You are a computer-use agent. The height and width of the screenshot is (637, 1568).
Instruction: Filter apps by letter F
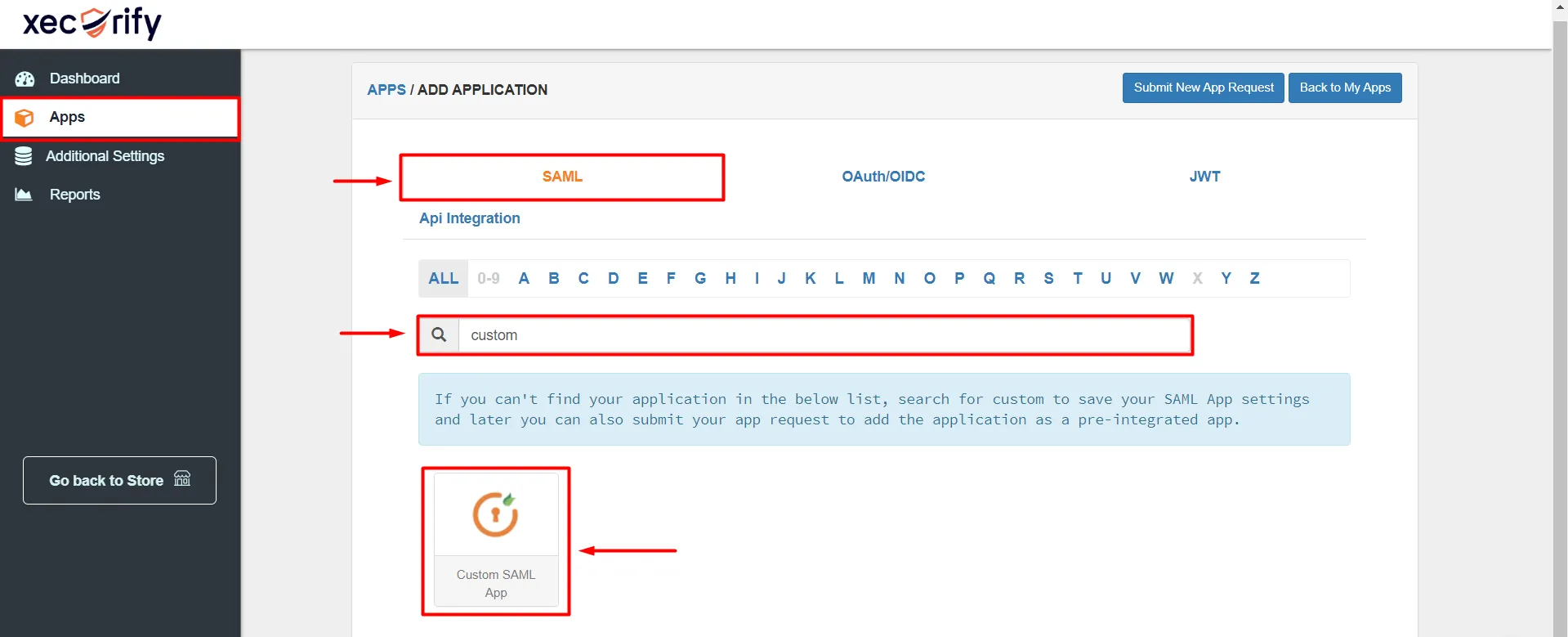click(671, 278)
